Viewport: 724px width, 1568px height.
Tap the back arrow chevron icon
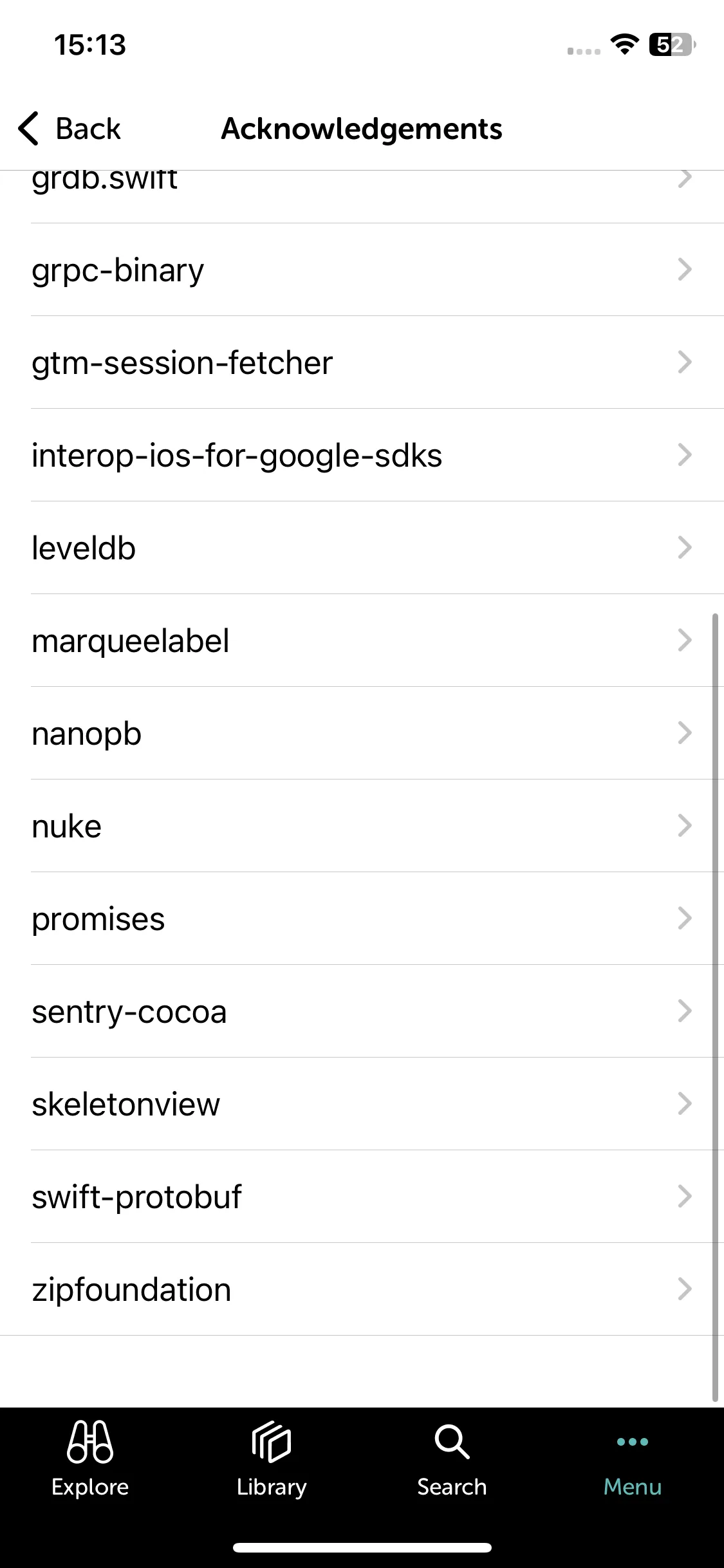29,128
